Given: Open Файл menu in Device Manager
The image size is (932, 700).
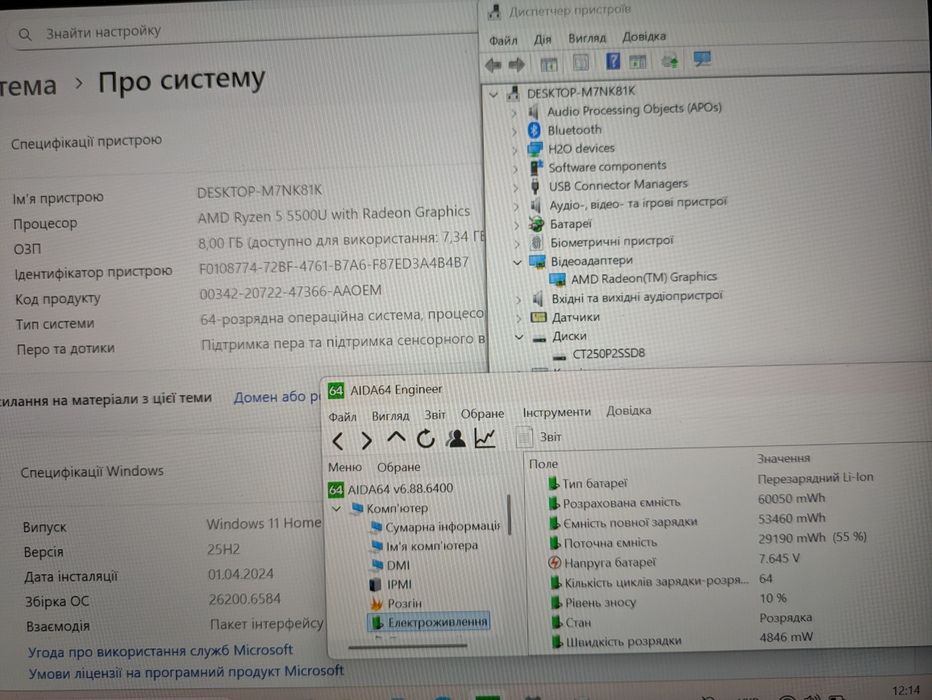Looking at the screenshot, I should click(503, 40).
